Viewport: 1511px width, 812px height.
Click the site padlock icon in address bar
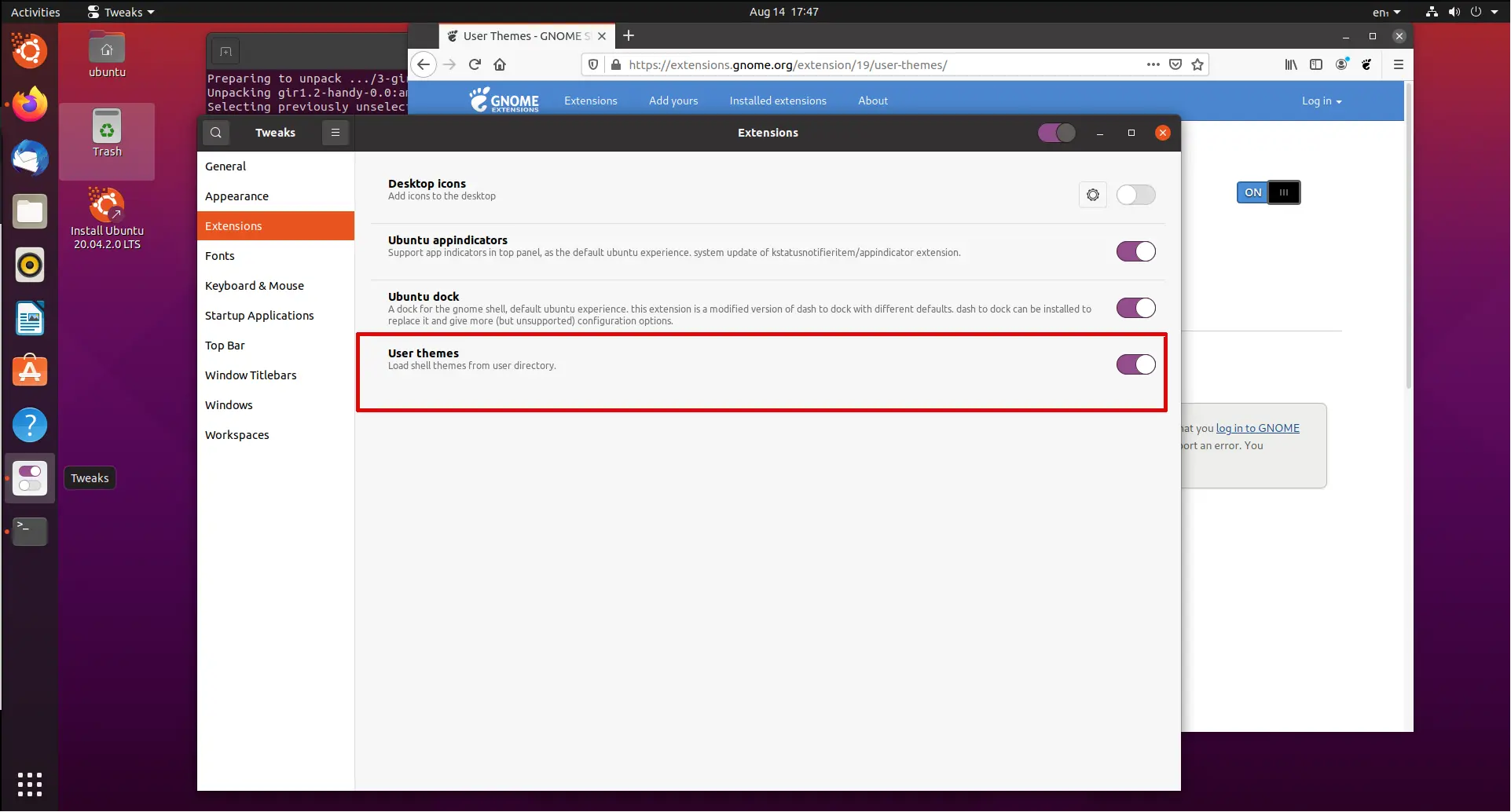click(615, 64)
